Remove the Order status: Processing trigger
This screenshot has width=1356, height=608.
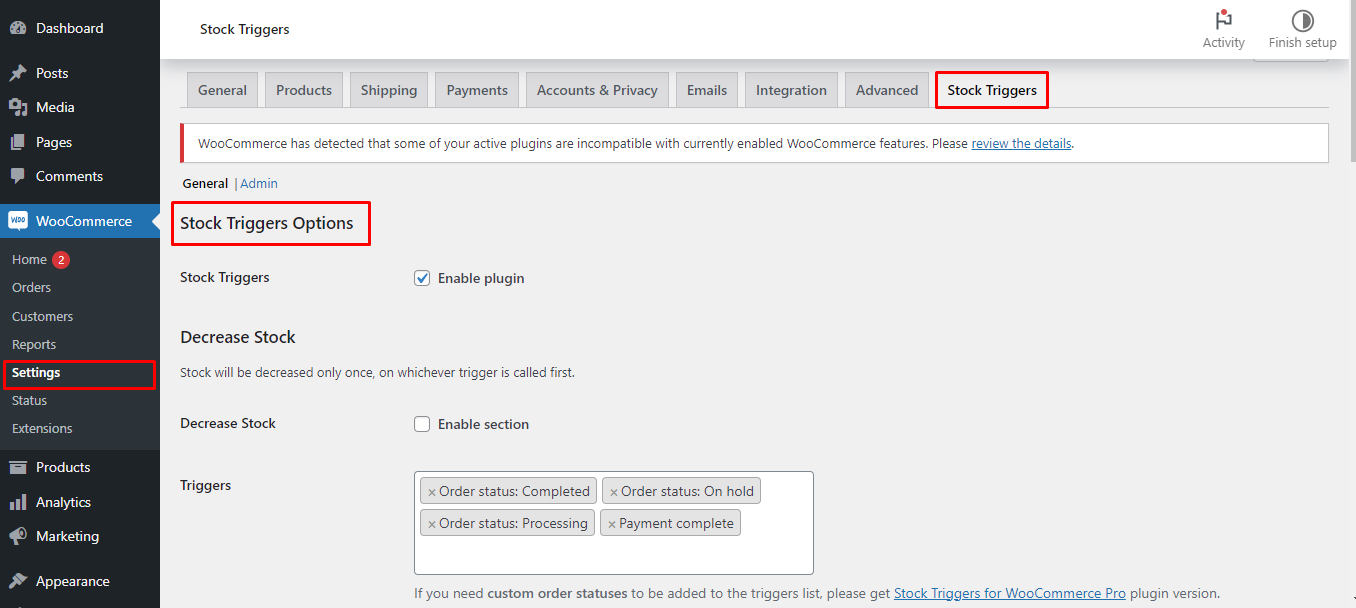[x=432, y=524]
